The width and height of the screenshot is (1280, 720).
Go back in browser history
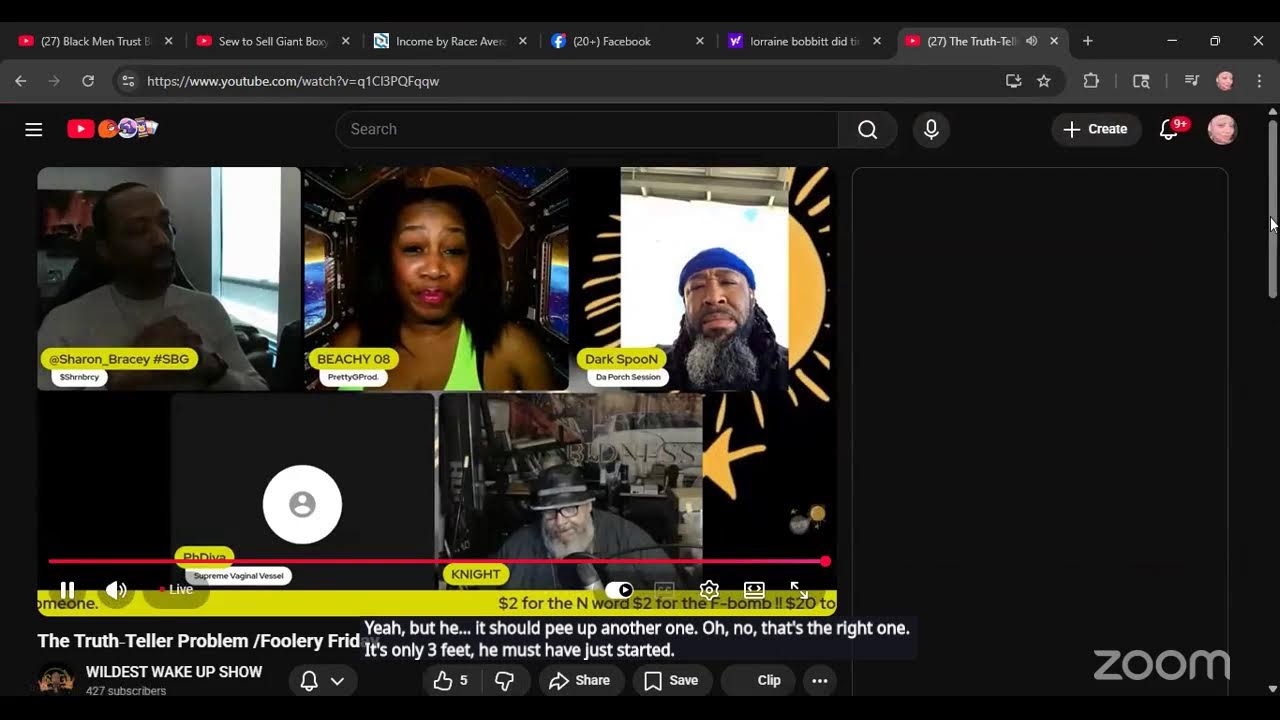[x=21, y=81]
